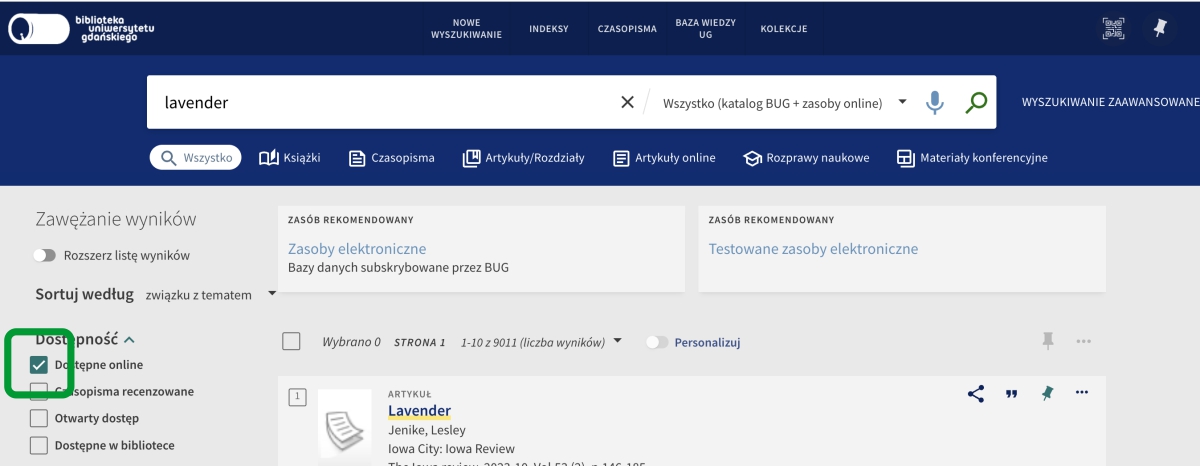Click the green search magnifier icon
Screen dimensions: 1200x466
click(975, 102)
